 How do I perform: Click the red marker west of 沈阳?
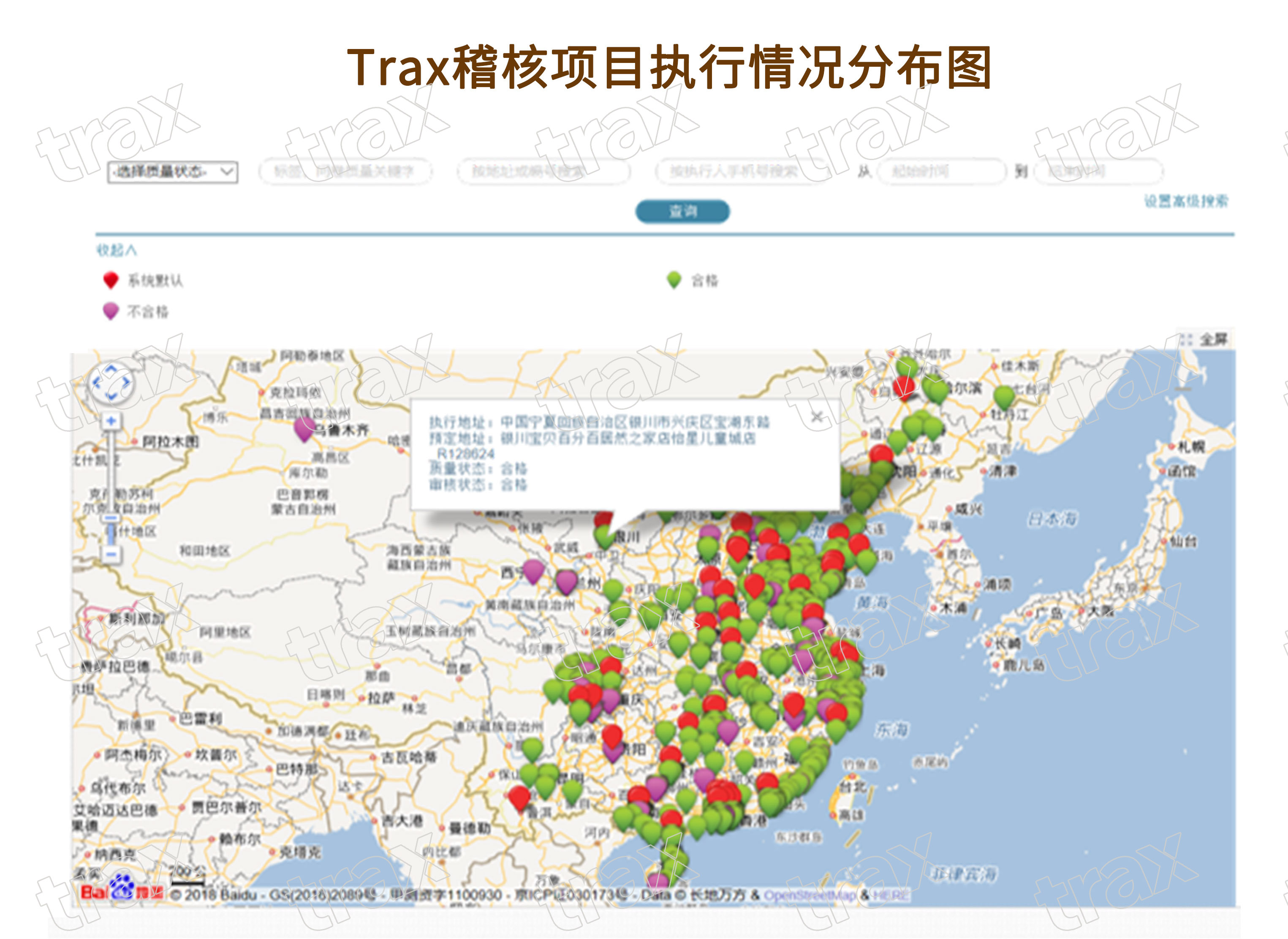tap(881, 455)
